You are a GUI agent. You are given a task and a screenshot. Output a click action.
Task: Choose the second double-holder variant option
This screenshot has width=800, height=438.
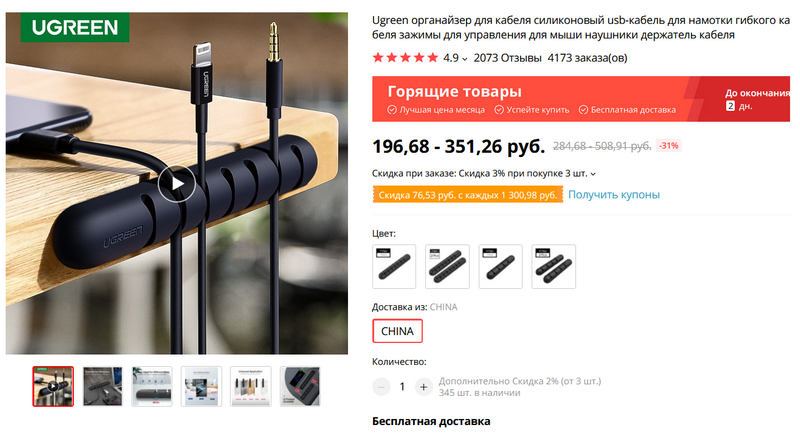click(x=447, y=266)
